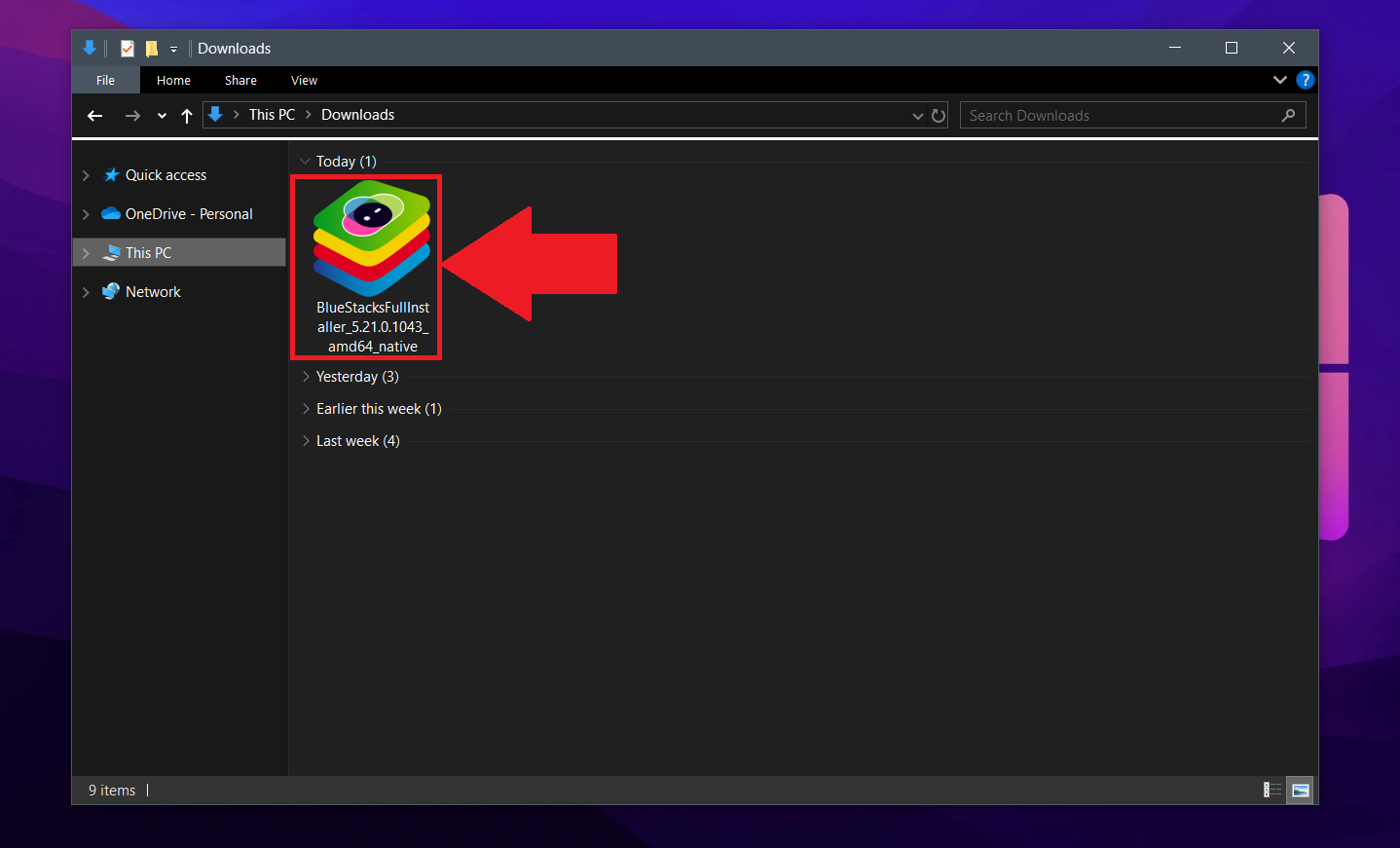
Task: Close the Downloads window
Action: [x=1289, y=48]
